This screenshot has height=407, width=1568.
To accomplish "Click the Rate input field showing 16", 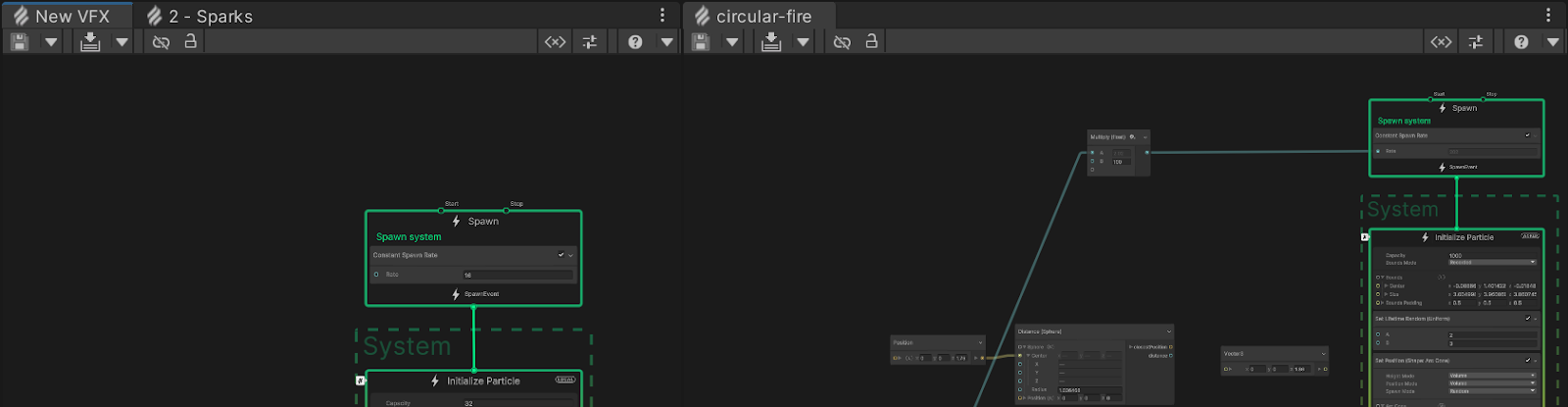I will (516, 276).
